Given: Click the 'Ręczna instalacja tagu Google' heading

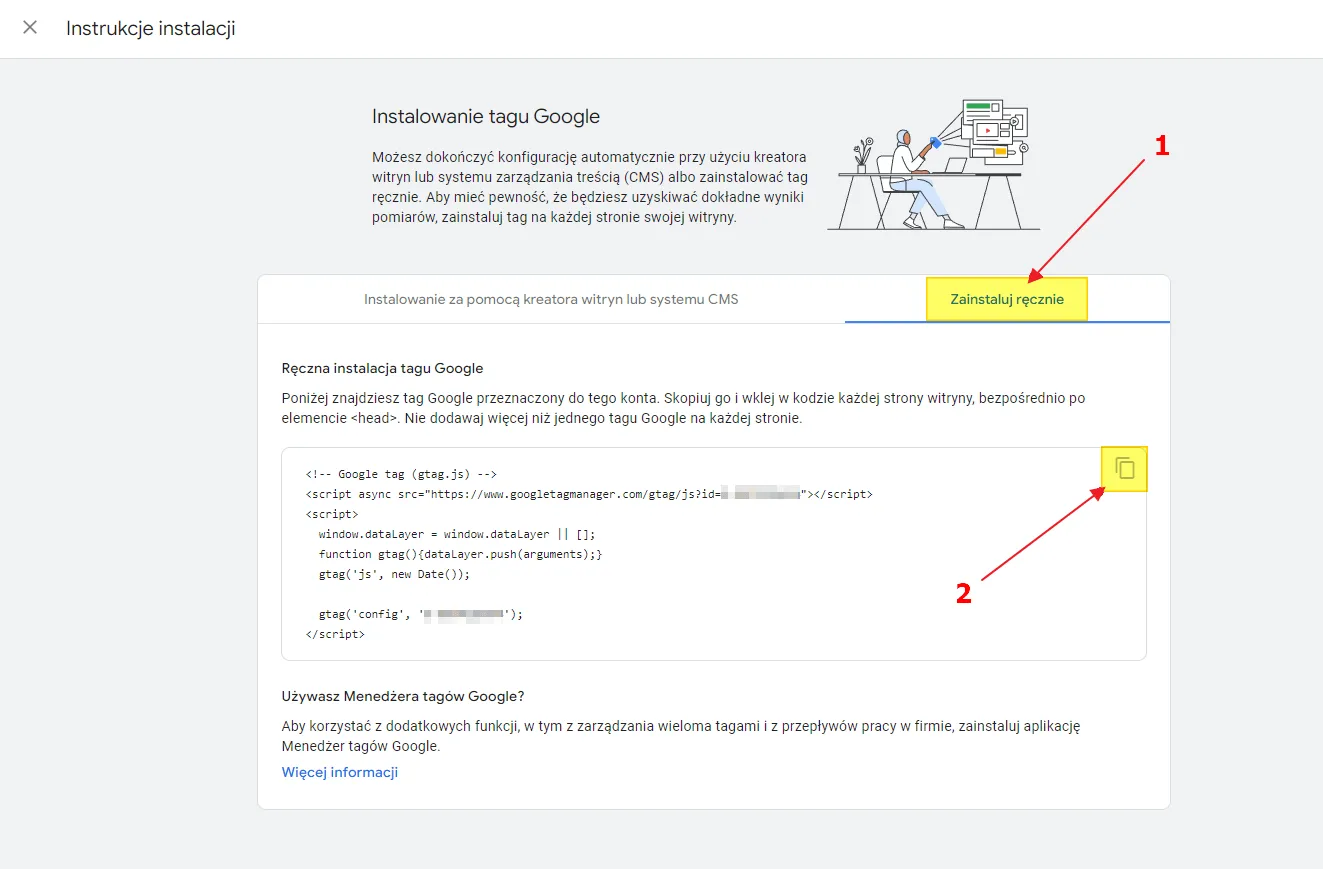Looking at the screenshot, I should [x=383, y=368].
